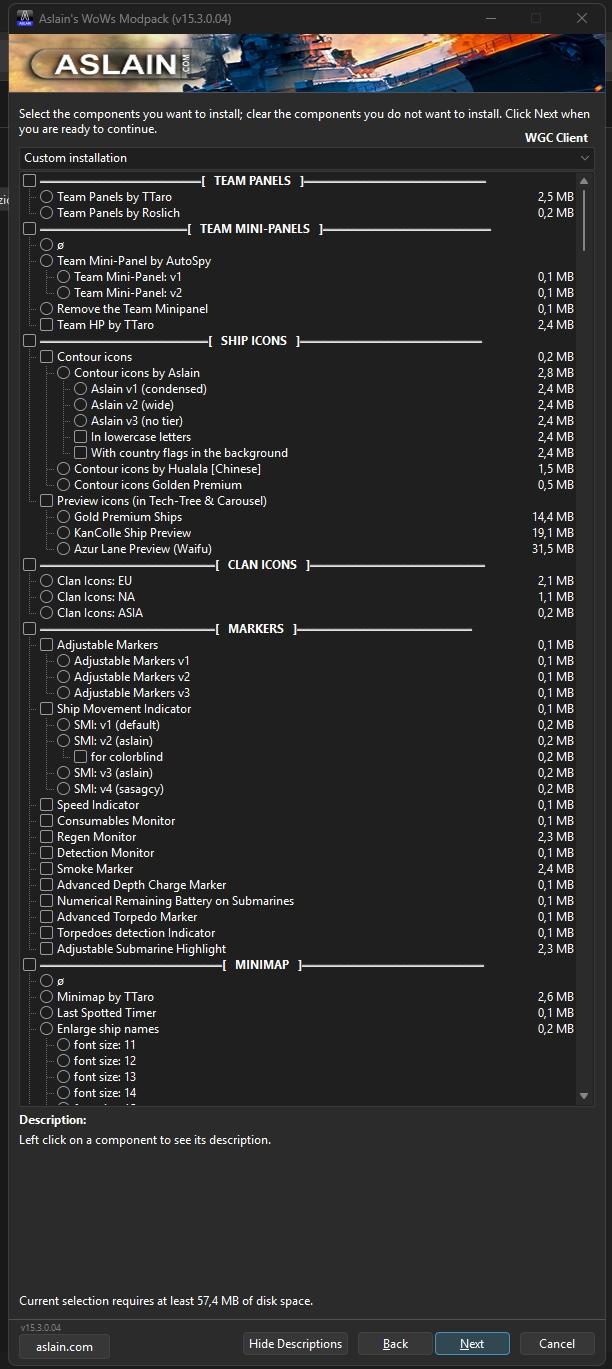
Task: Choose Team Mini-Panel: v2 option
Action: click(63, 293)
